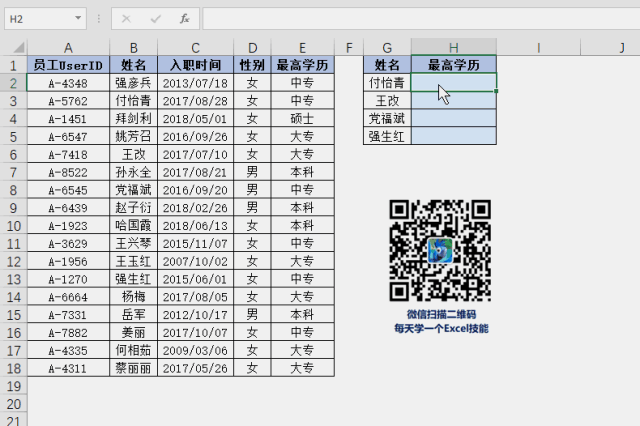Image resolution: width=640 pixels, height=426 pixels.
Task: Select column H header
Action: coord(454,48)
